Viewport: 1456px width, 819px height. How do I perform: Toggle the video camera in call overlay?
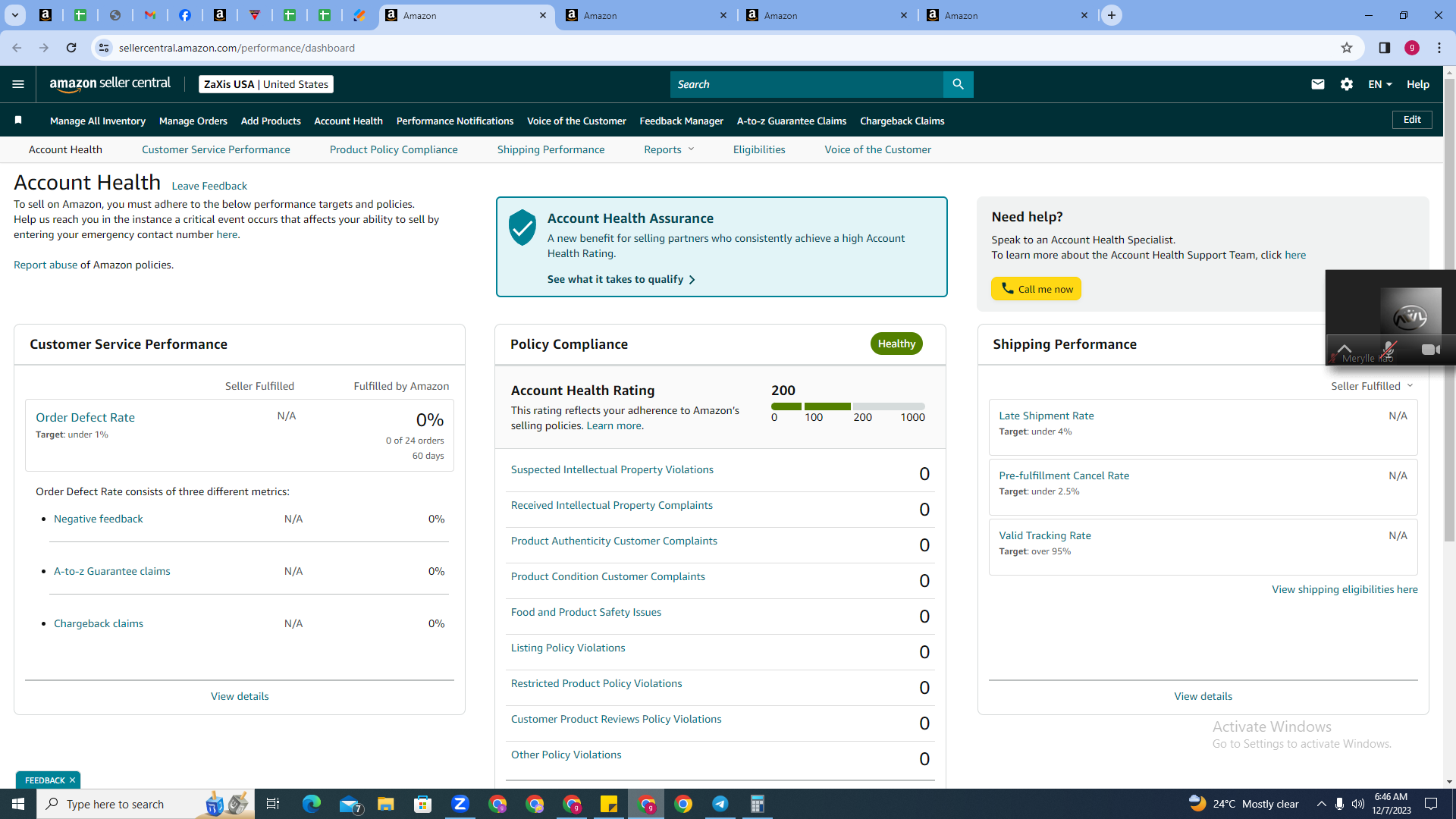pyautogui.click(x=1431, y=350)
